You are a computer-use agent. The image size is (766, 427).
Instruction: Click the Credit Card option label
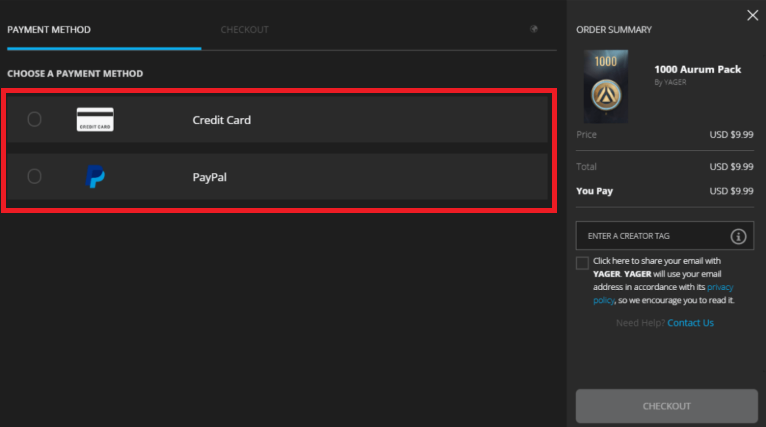click(x=221, y=120)
